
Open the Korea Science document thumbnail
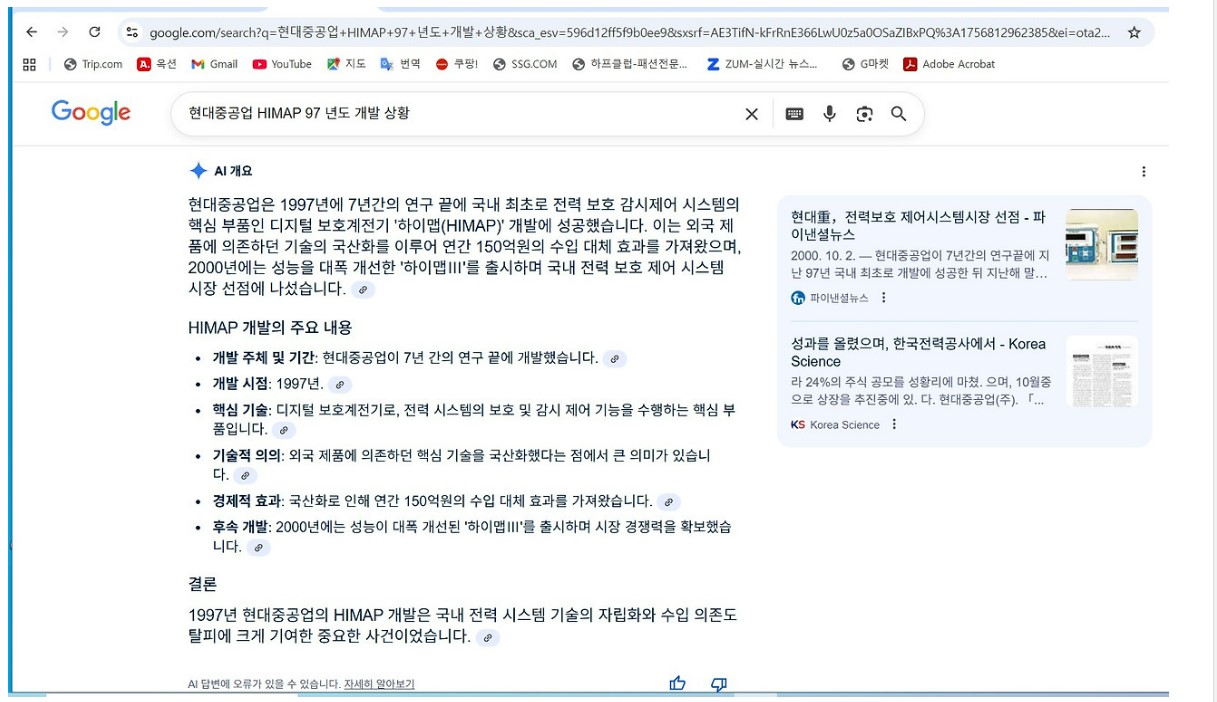pos(1101,371)
